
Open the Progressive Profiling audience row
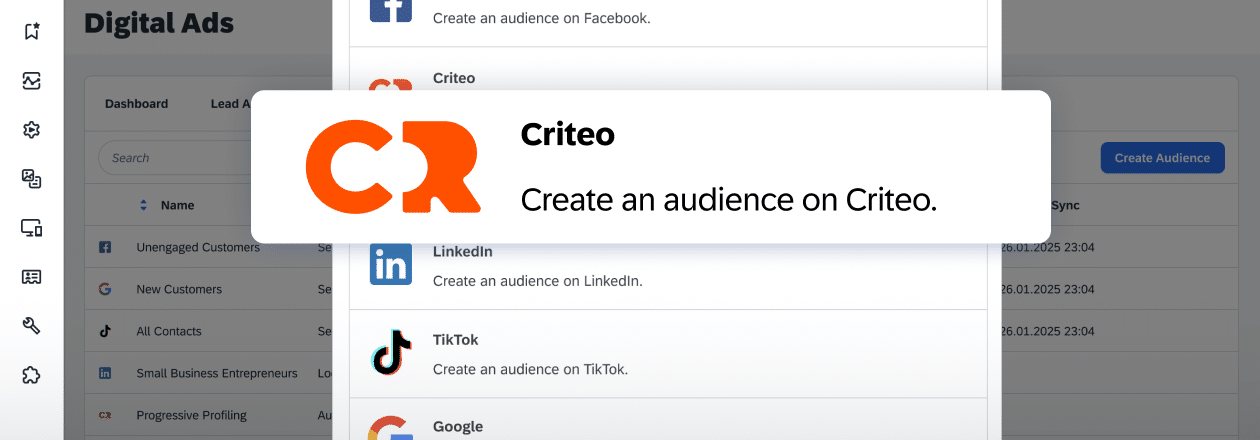coord(191,415)
